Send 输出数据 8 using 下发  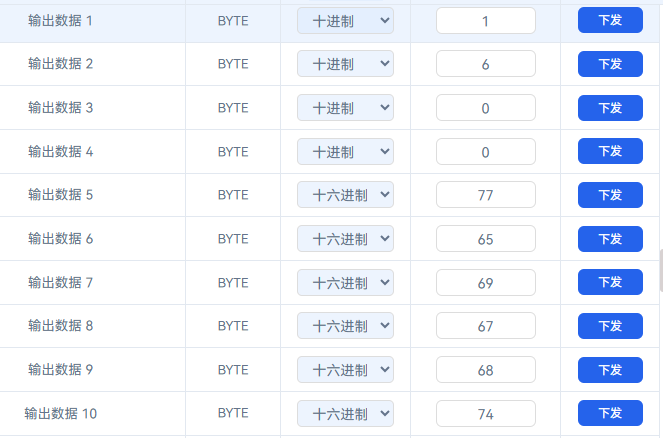(x=610, y=326)
